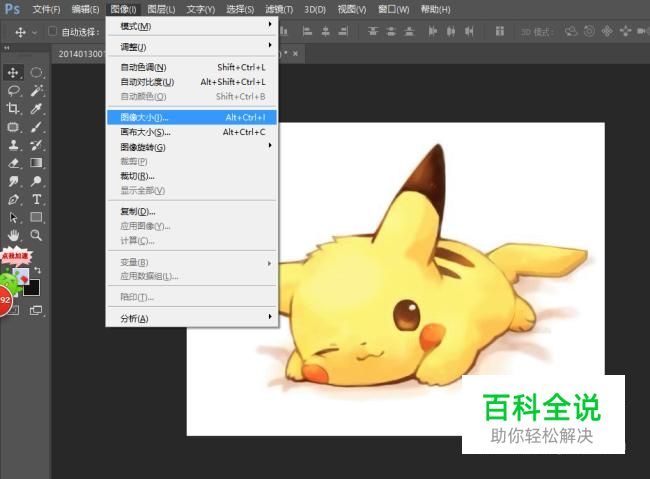Select the Move tool in toolbox
This screenshot has height=479, width=650.
coord(13,73)
